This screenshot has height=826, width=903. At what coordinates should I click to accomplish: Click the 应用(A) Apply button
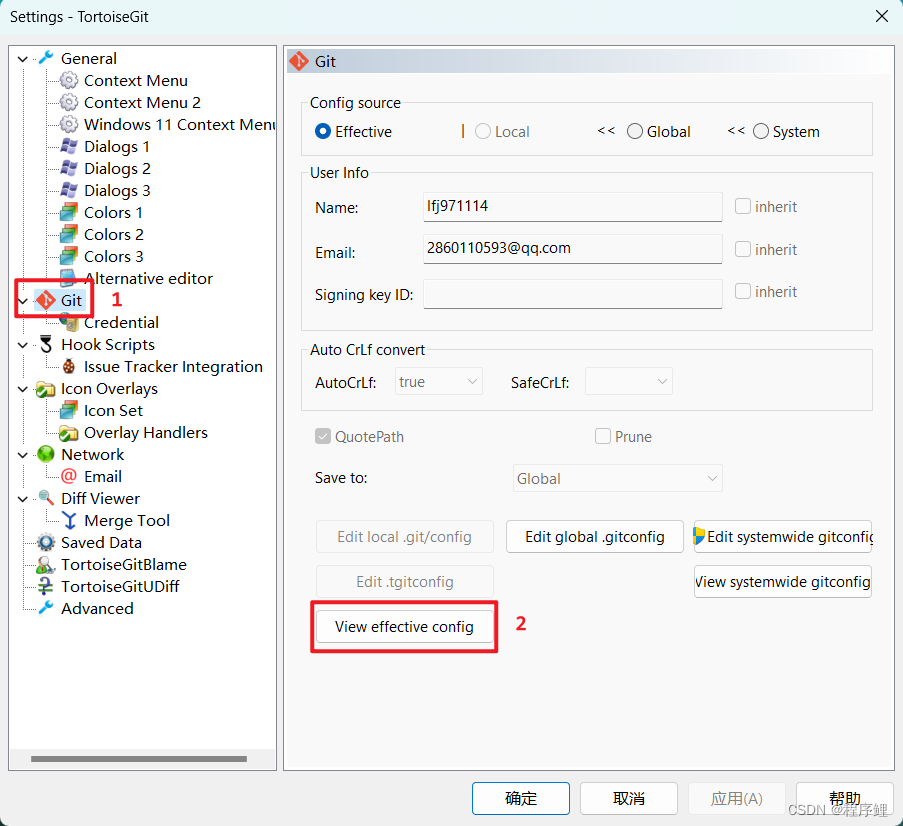point(737,798)
